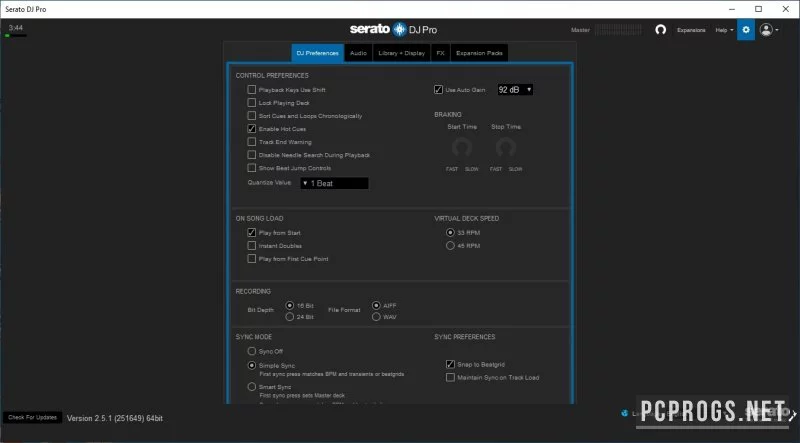Open the 92 dB auto gain dropdown
Screen dimensions: 800x443
click(515, 89)
